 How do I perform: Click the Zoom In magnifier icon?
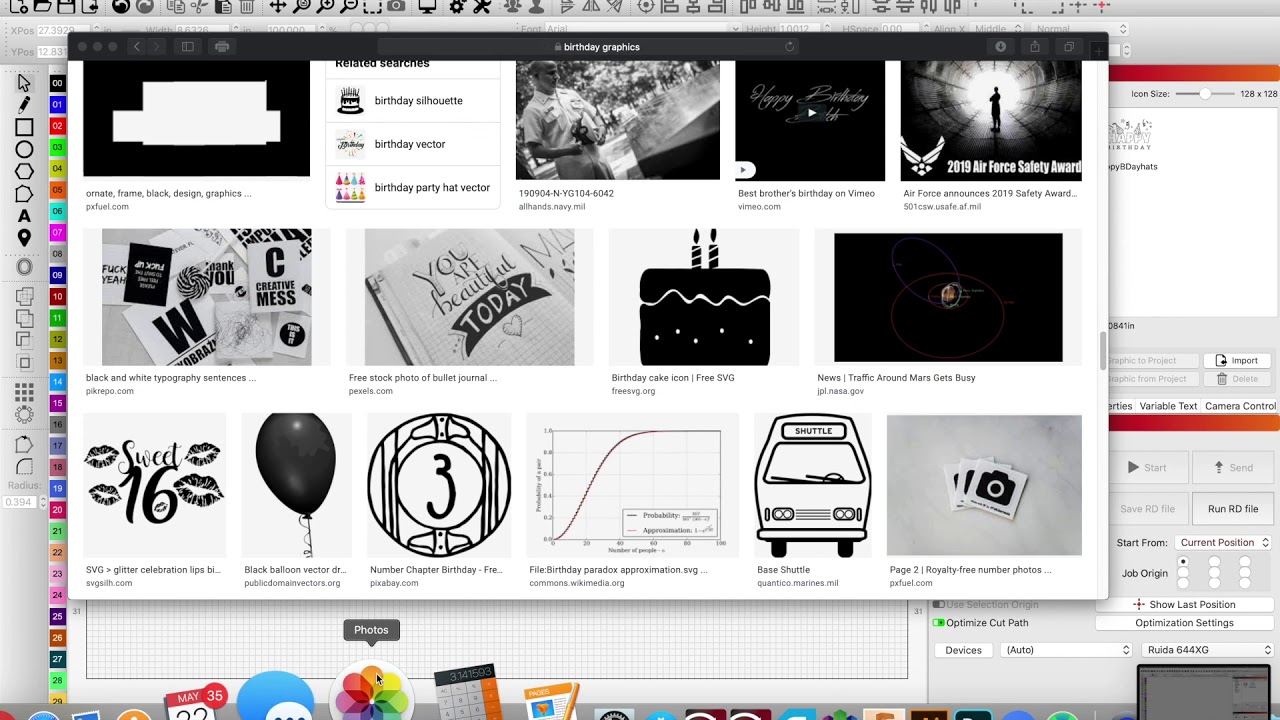tap(326, 6)
